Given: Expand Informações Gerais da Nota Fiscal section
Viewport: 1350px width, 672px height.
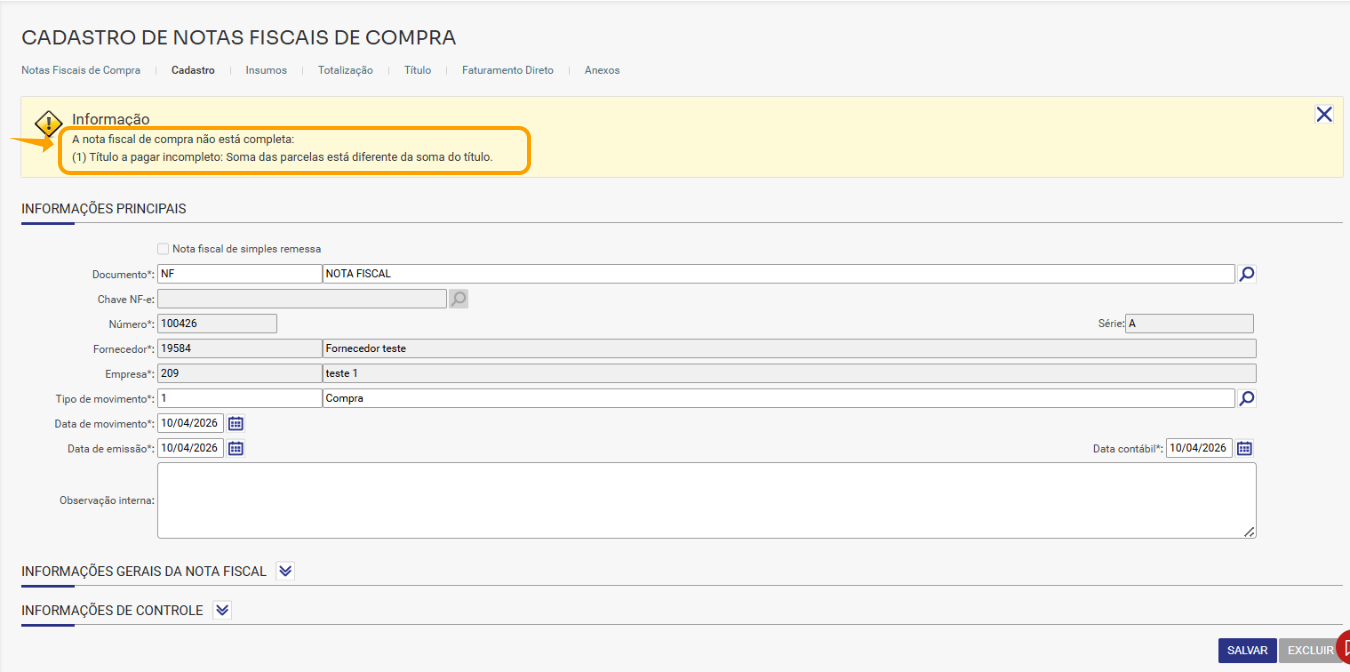Looking at the screenshot, I should 285,571.
